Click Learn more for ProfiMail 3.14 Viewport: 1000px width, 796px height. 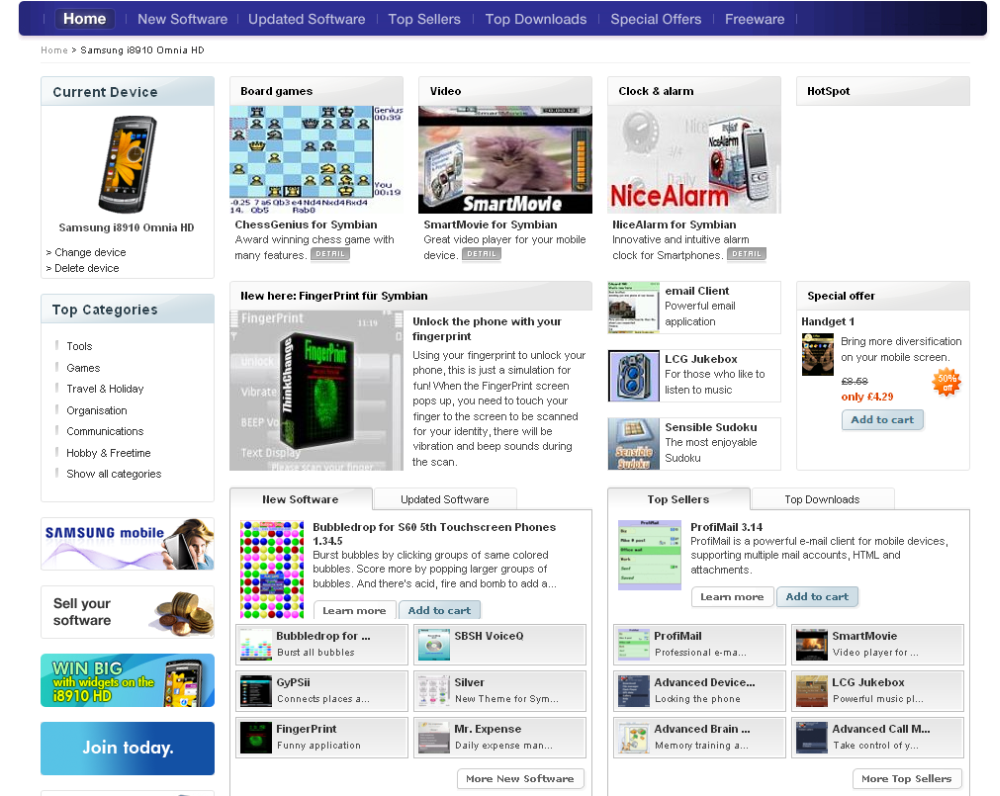732,597
